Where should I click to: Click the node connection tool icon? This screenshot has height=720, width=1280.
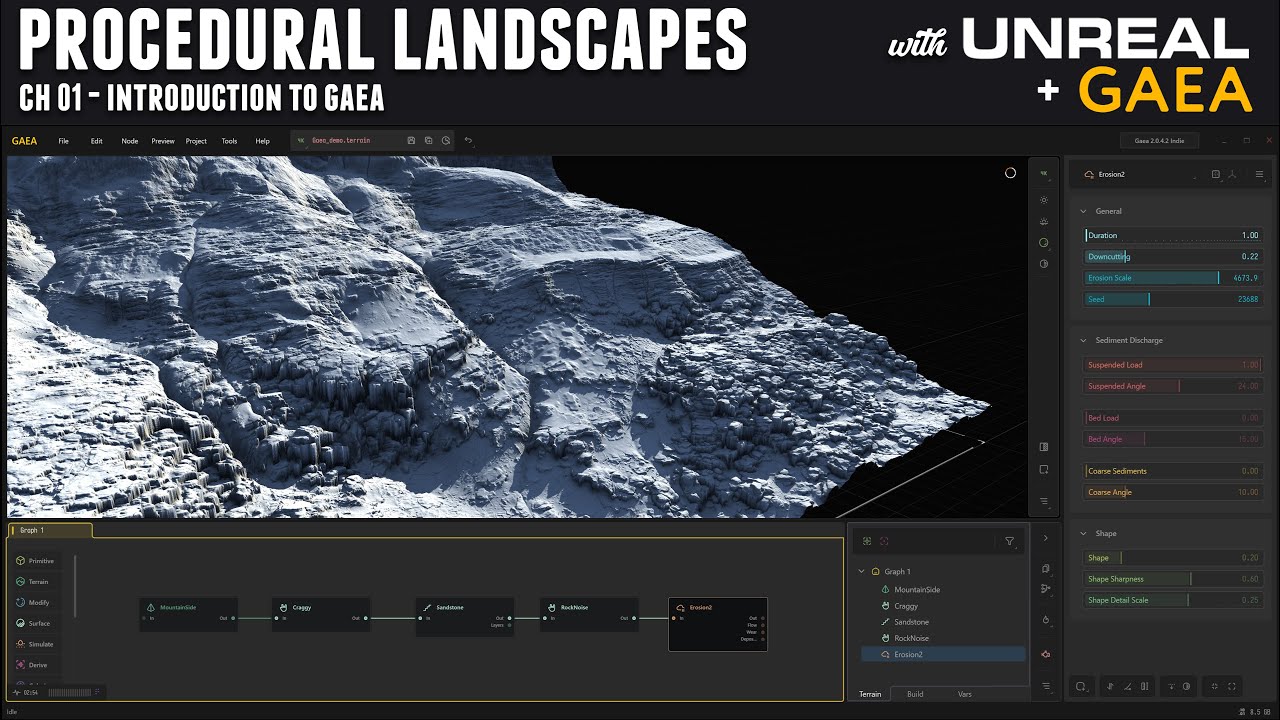(x=1046, y=589)
